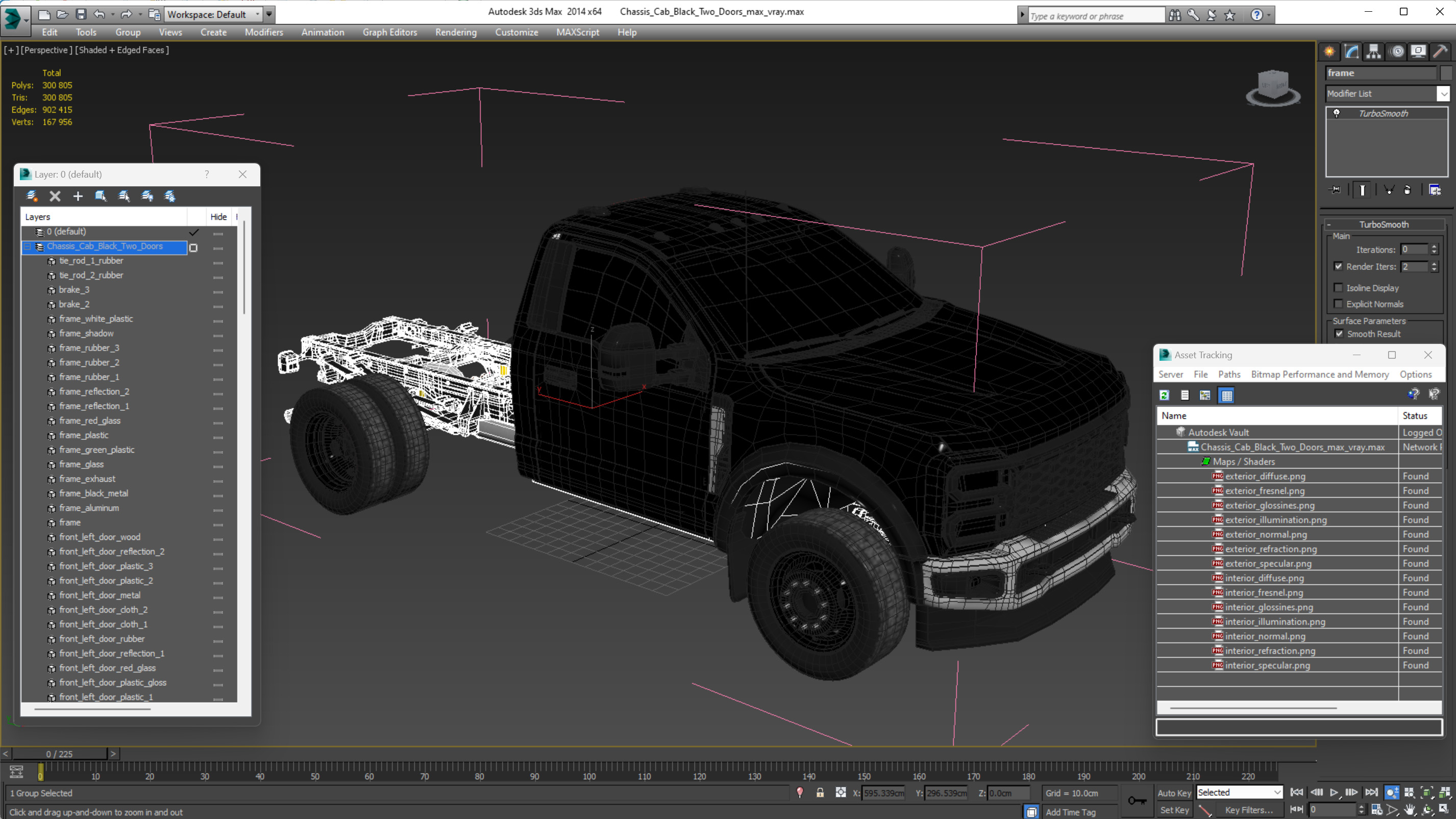Toggle TurboSmooth modifier lightbulb on/off

point(1337,114)
